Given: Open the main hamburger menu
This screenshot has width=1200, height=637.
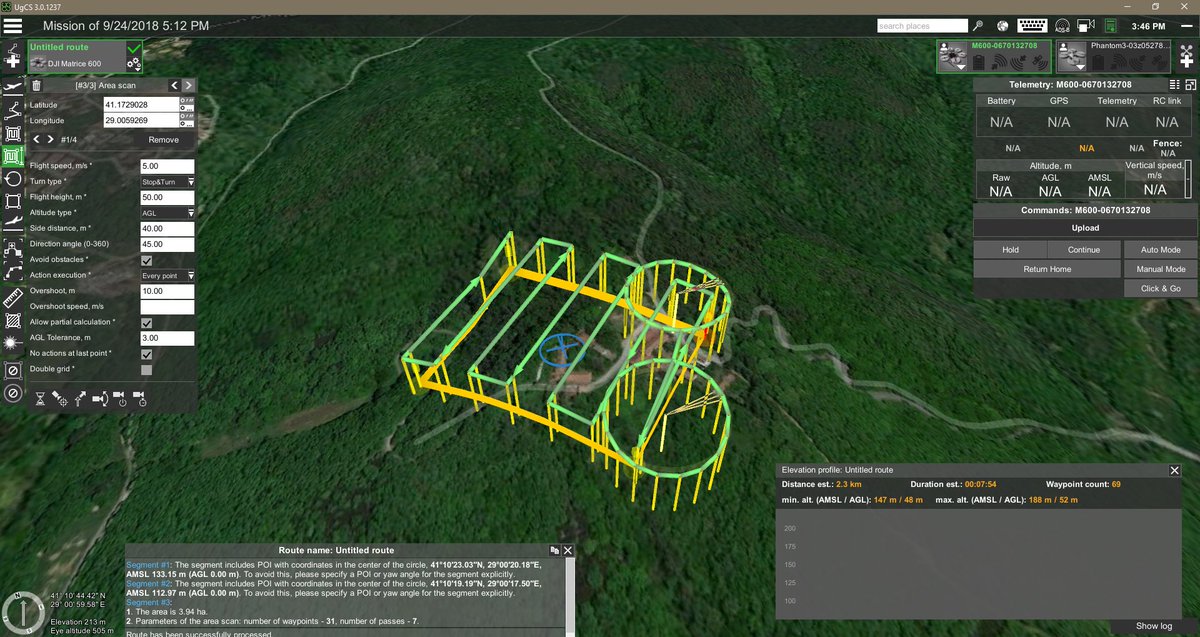Looking at the screenshot, I should click(13, 26).
